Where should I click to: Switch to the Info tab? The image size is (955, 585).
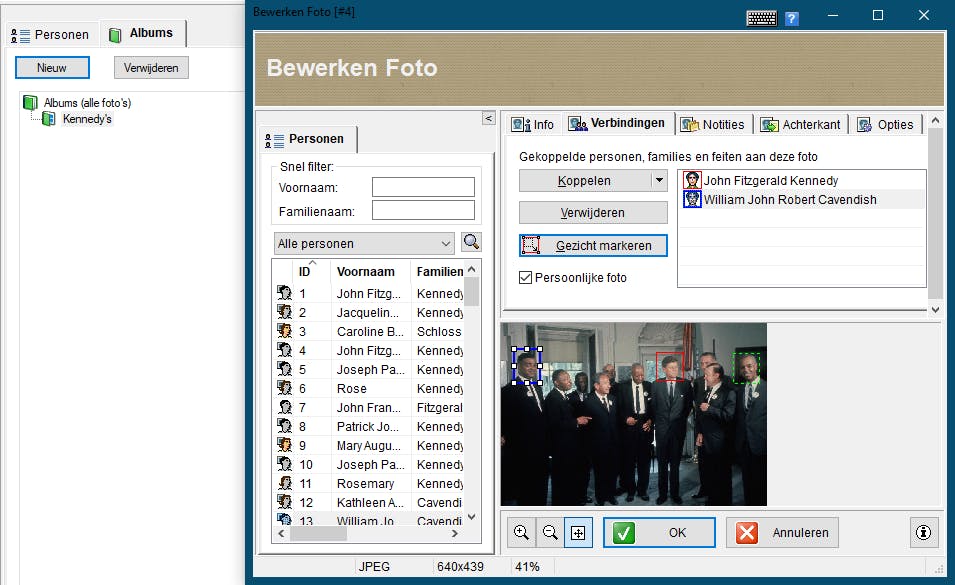tap(532, 124)
